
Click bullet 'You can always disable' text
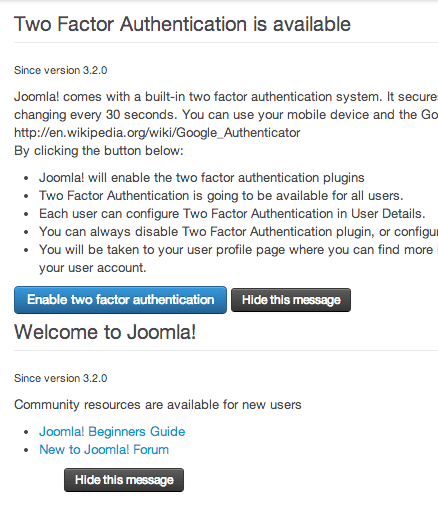238,232
